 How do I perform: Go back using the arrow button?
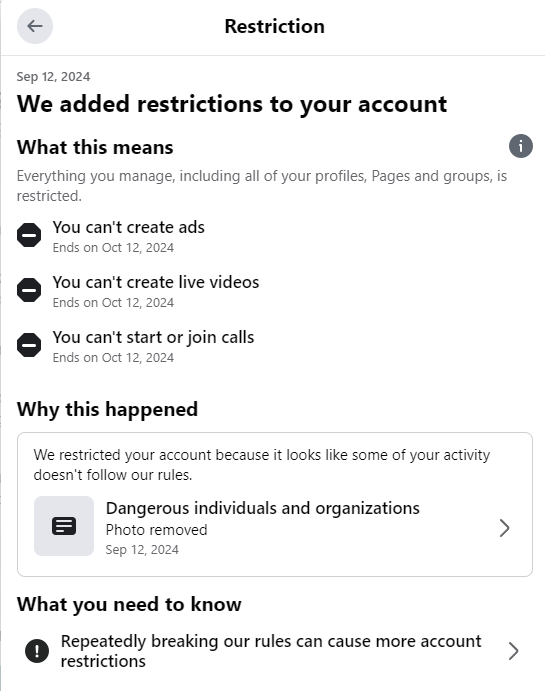click(35, 26)
